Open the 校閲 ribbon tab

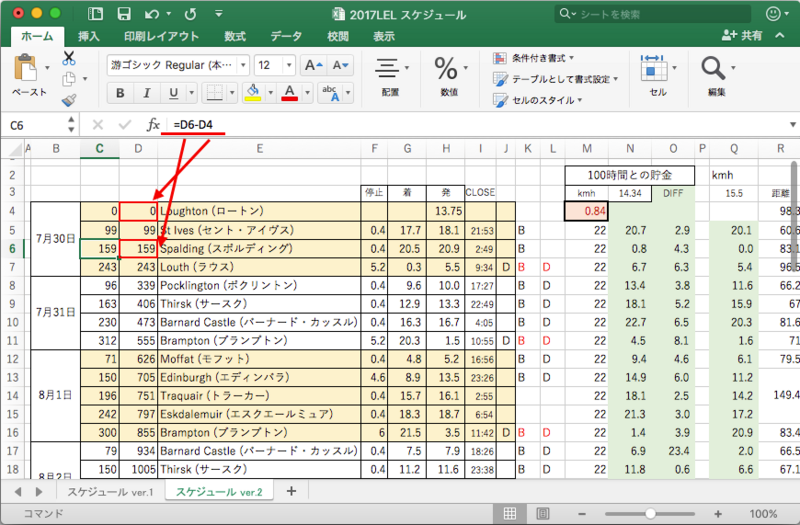click(338, 36)
